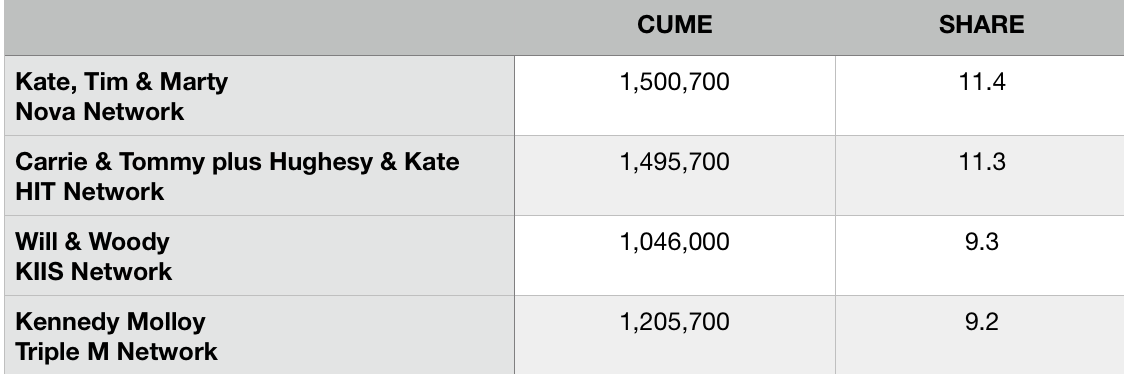The width and height of the screenshot is (1124, 374).
Task: Select the 1,495,700 cume value
Action: click(675, 162)
